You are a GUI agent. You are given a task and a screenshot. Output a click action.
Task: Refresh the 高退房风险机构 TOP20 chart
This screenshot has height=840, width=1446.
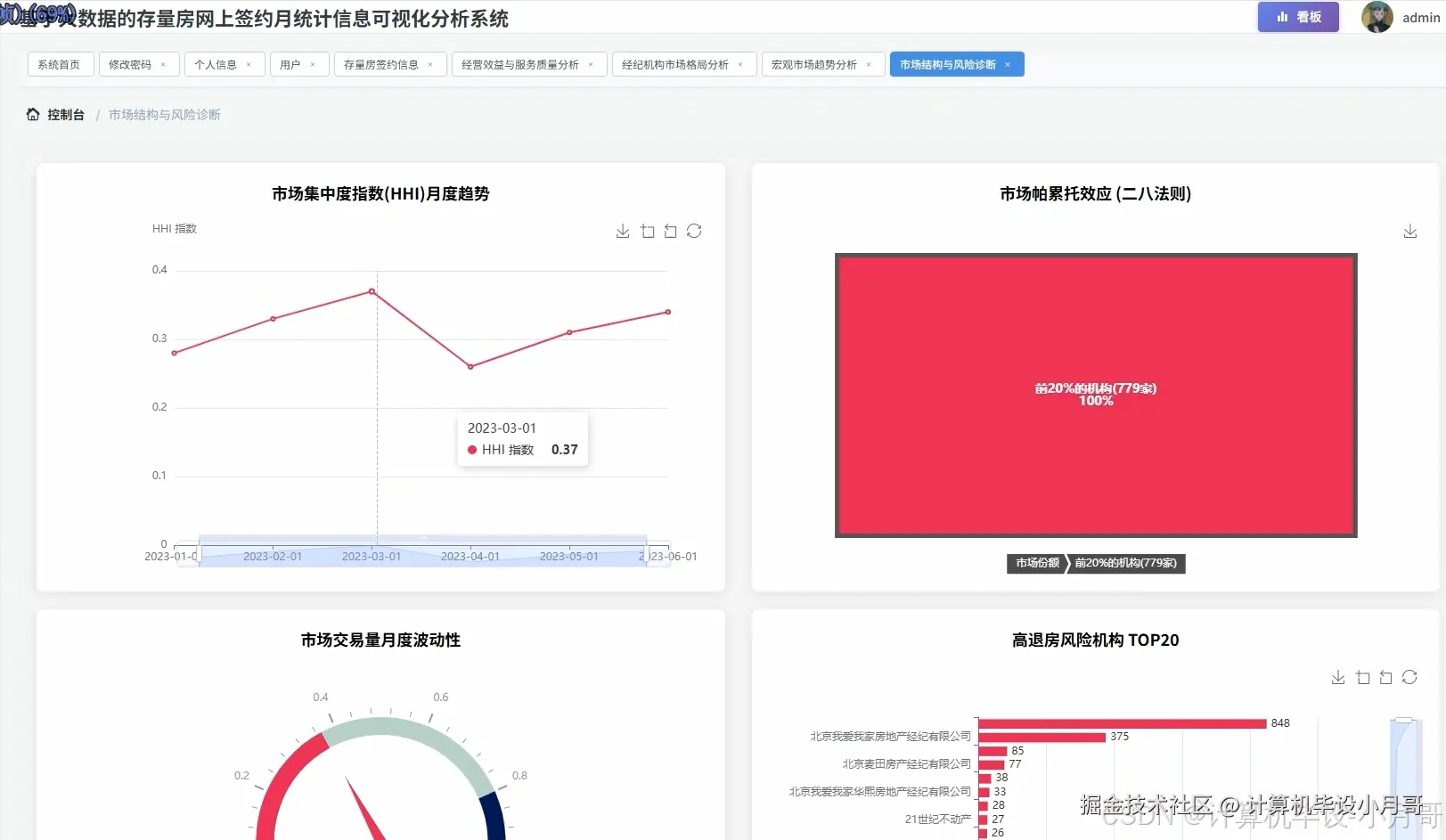pyautogui.click(x=1410, y=677)
